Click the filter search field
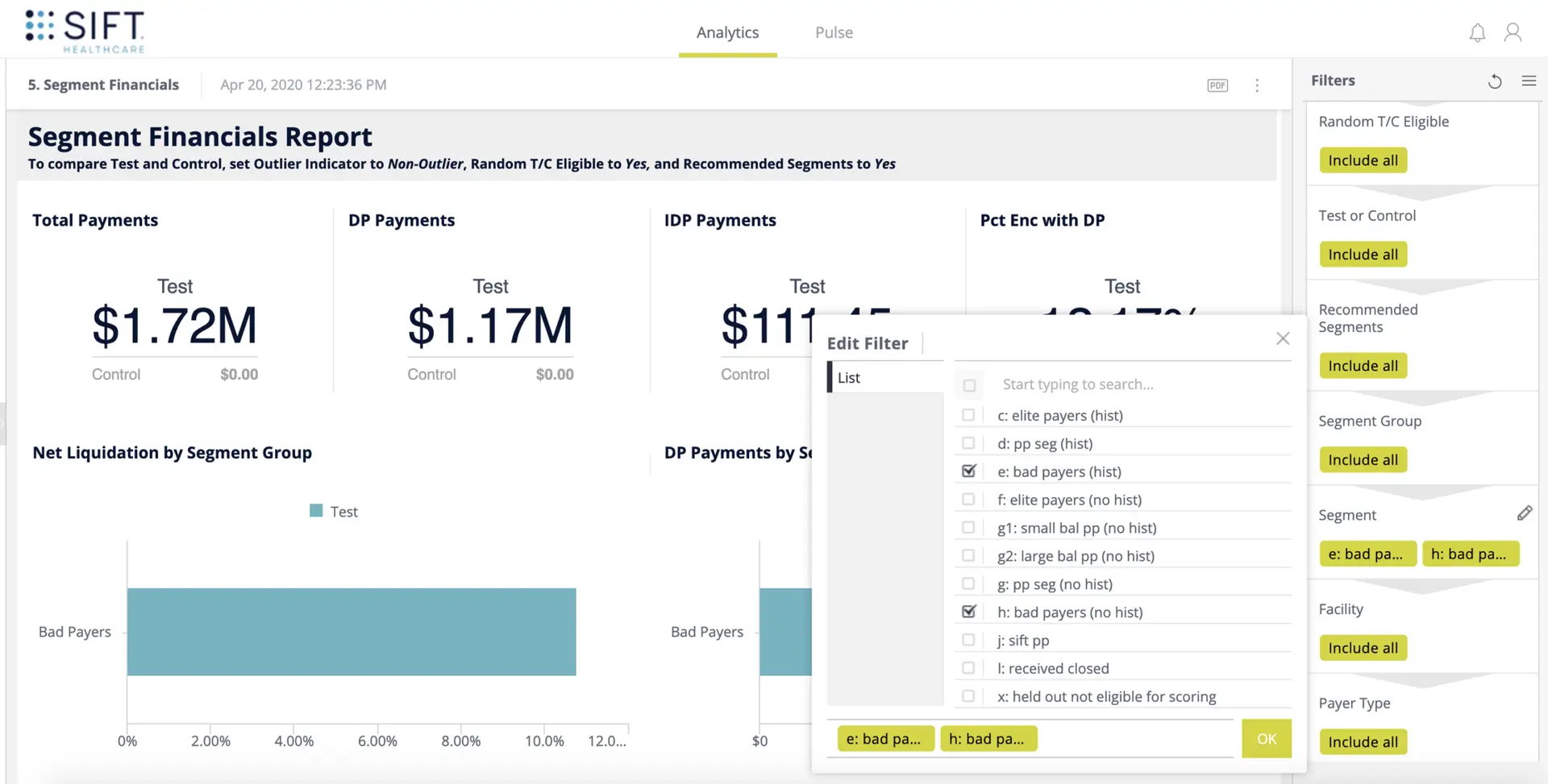 pos(1079,384)
